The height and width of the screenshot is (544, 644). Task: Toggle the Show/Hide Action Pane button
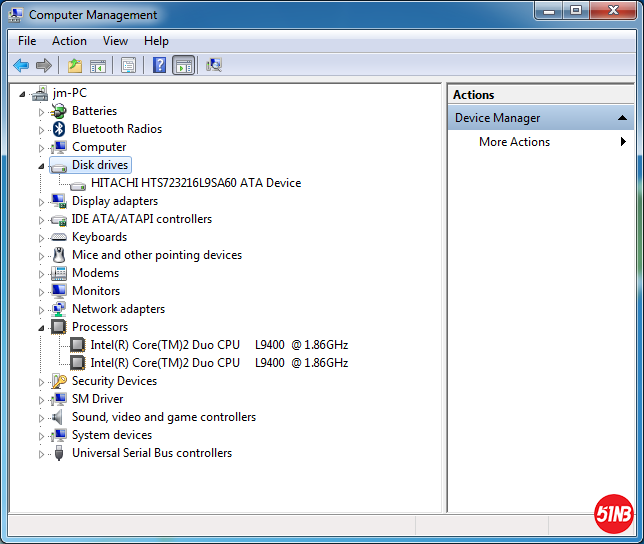tap(183, 66)
